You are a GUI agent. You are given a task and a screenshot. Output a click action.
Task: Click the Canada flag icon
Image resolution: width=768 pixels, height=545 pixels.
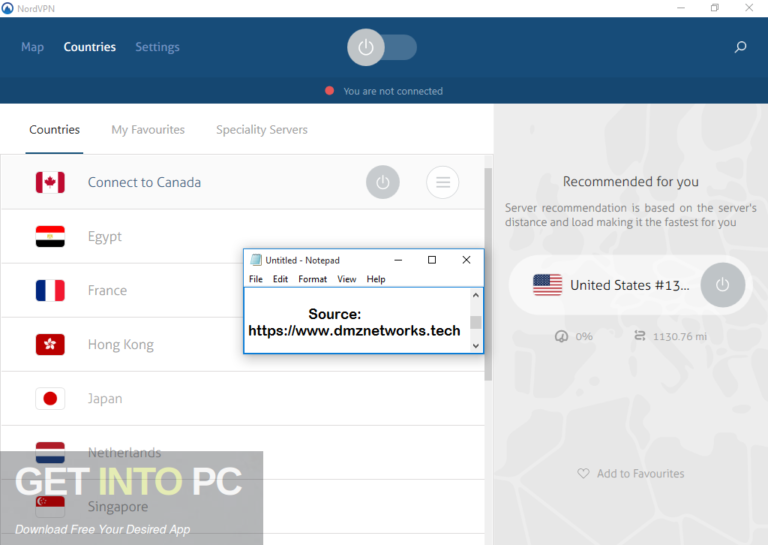tap(50, 182)
